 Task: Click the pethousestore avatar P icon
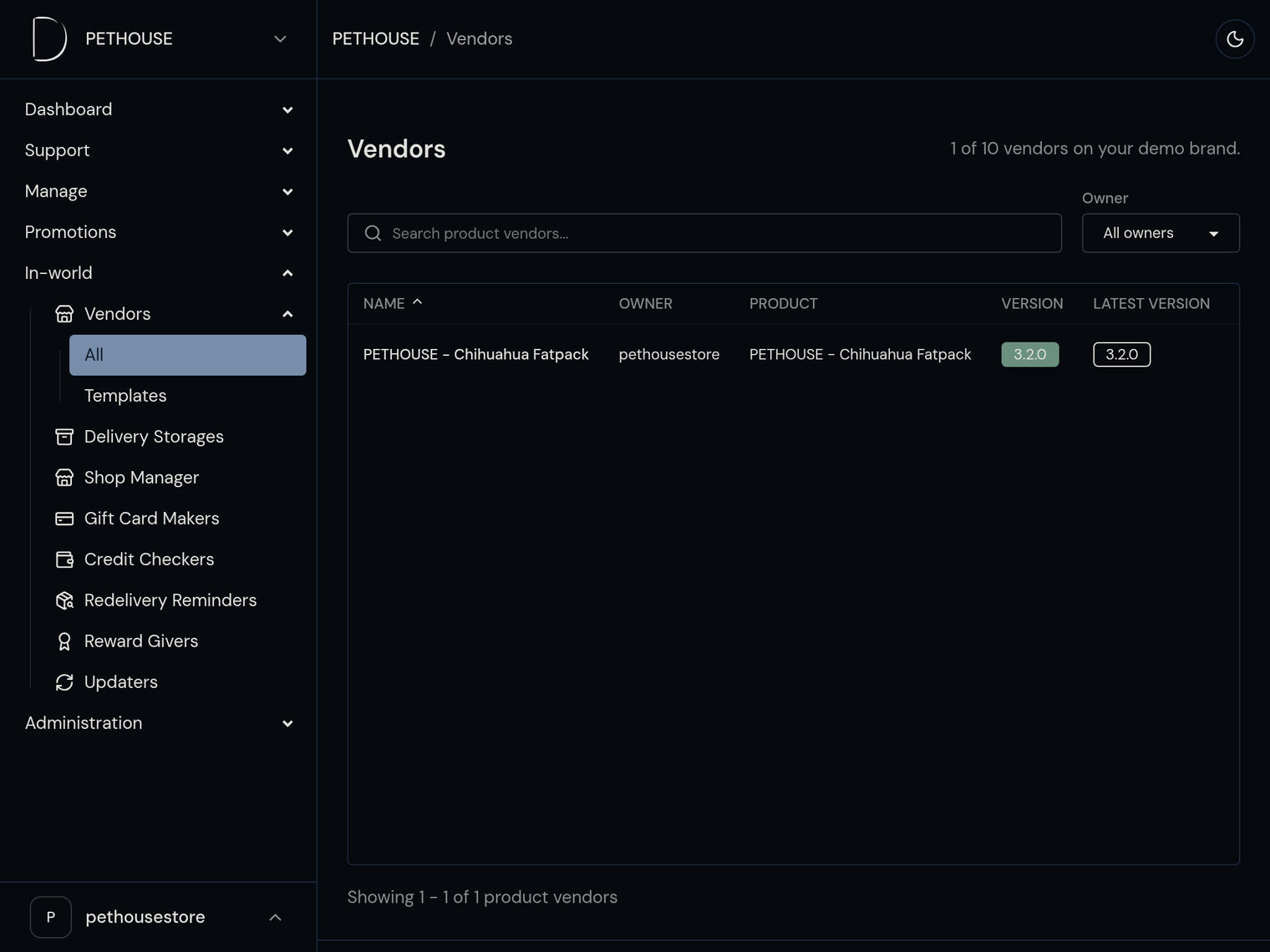[x=51, y=917]
